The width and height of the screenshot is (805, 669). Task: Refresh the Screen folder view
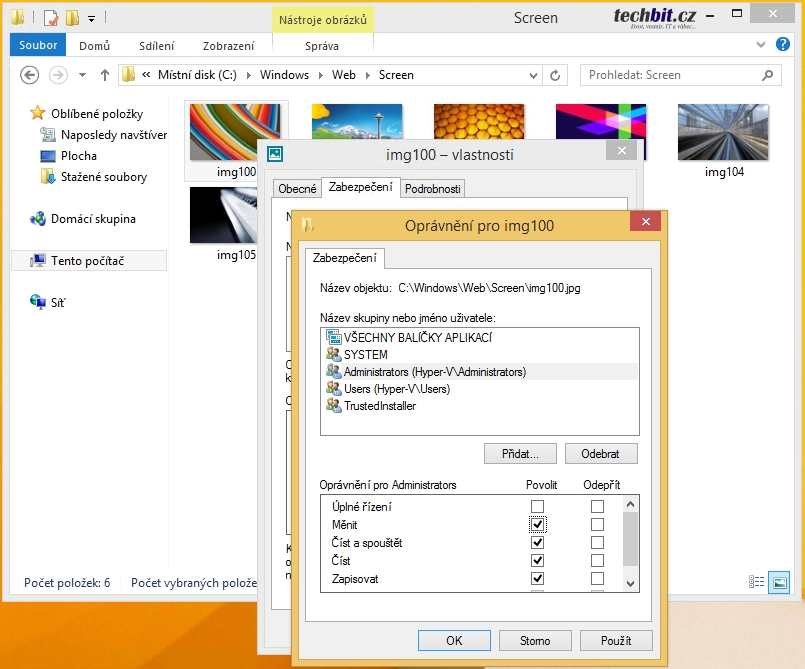(x=555, y=75)
